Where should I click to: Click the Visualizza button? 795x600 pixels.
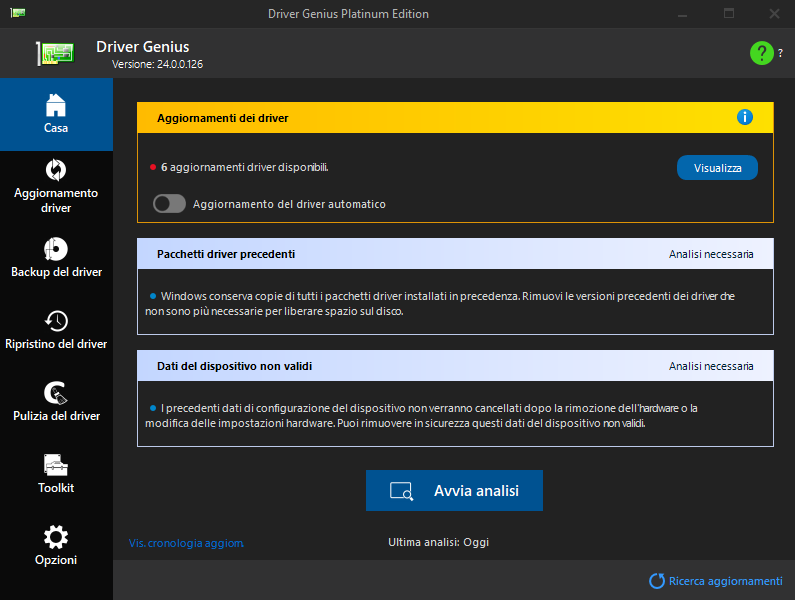[x=717, y=168]
